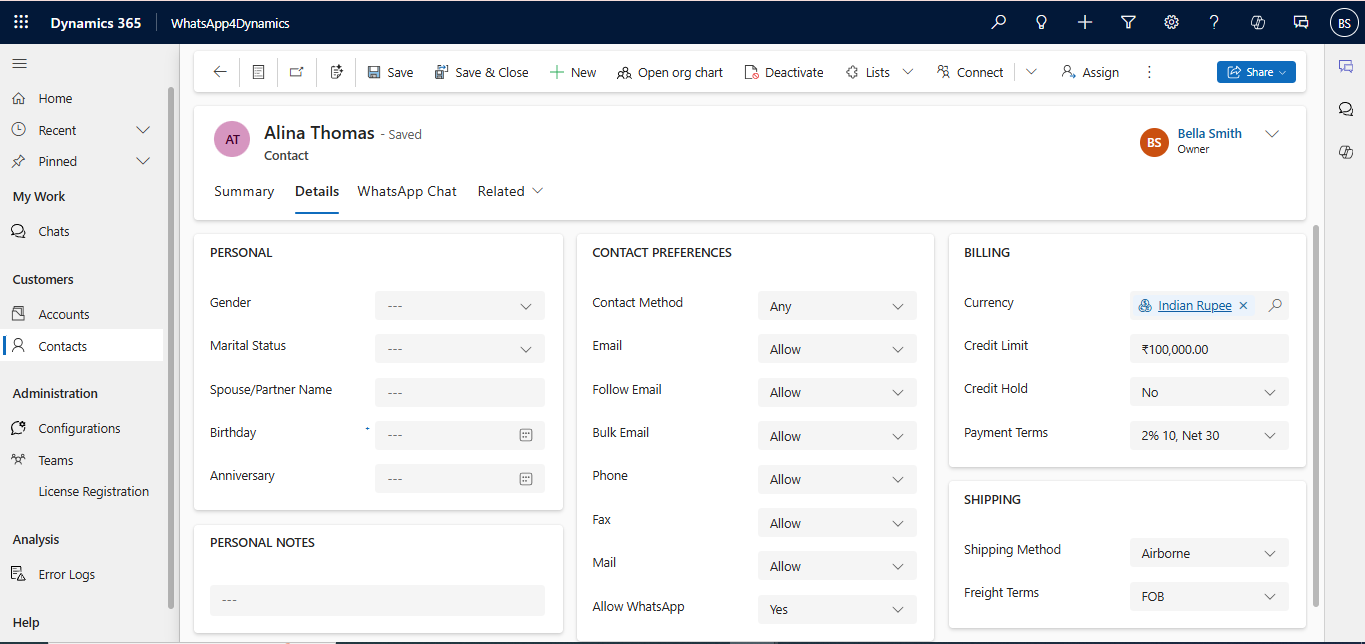The image size is (1365, 644).
Task: Open the Bulk Email dropdown
Action: (837, 436)
